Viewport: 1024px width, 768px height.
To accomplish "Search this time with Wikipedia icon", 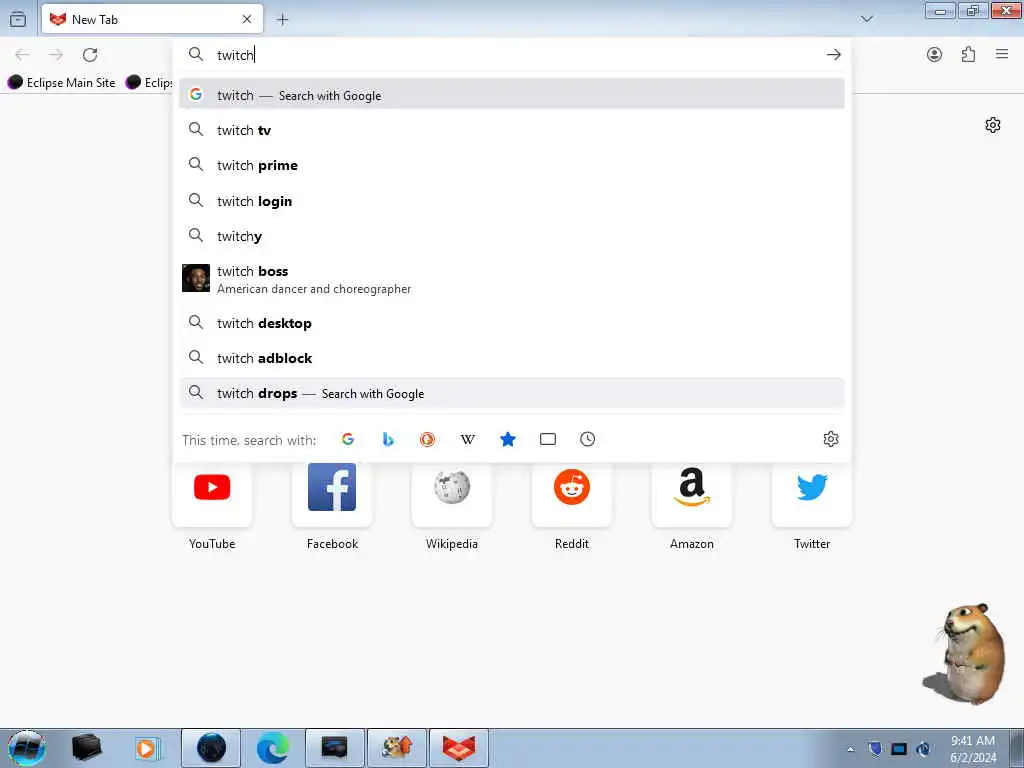I will tap(468, 440).
